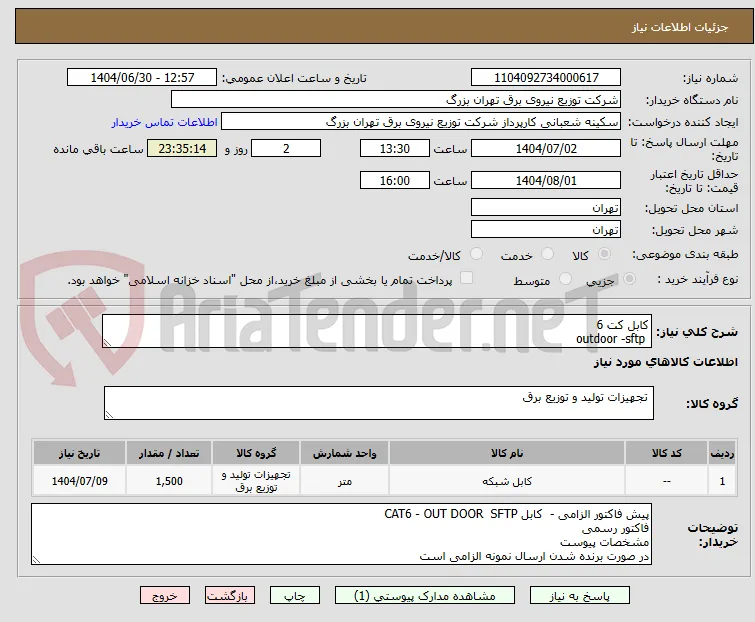The height and width of the screenshot is (622, 755).
Task: Select the کالا radio button
Action: 604,254
